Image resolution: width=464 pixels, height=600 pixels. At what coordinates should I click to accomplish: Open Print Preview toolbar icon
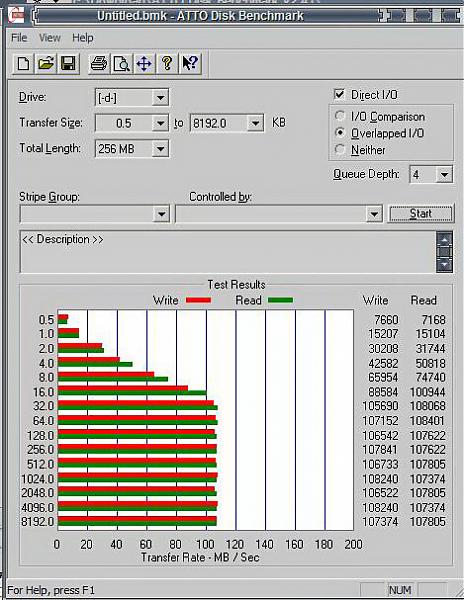tap(121, 63)
